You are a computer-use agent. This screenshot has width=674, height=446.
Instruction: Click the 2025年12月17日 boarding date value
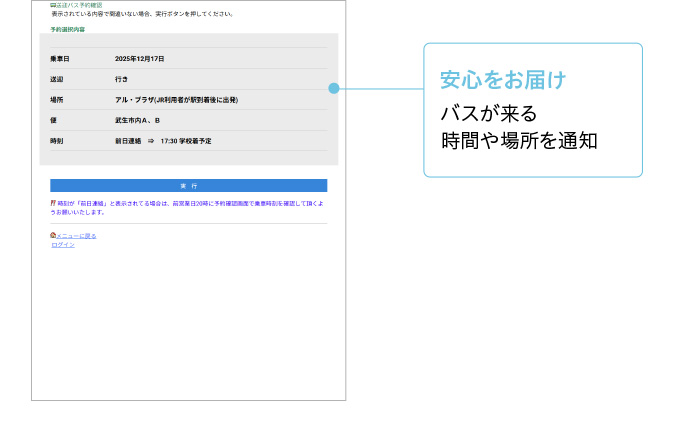140,59
